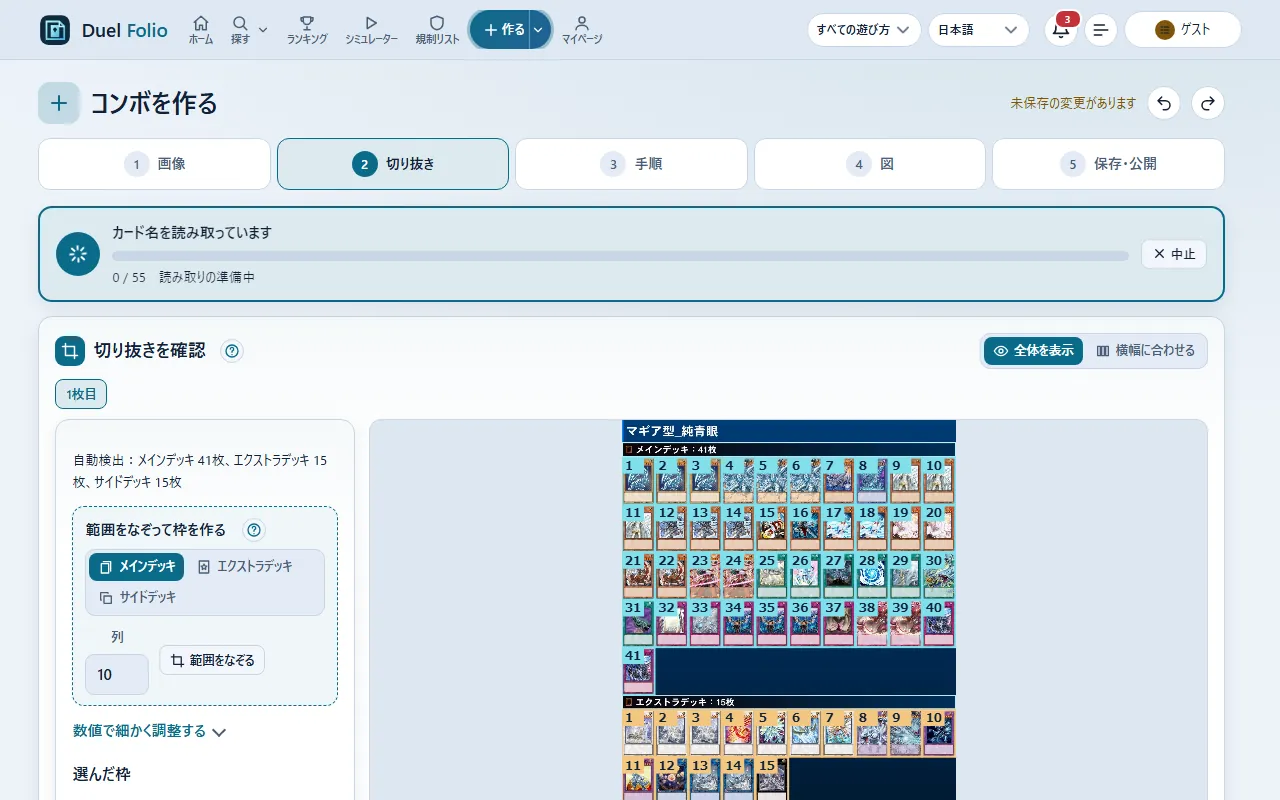Open すべての遊び方 dropdown

coord(864,30)
